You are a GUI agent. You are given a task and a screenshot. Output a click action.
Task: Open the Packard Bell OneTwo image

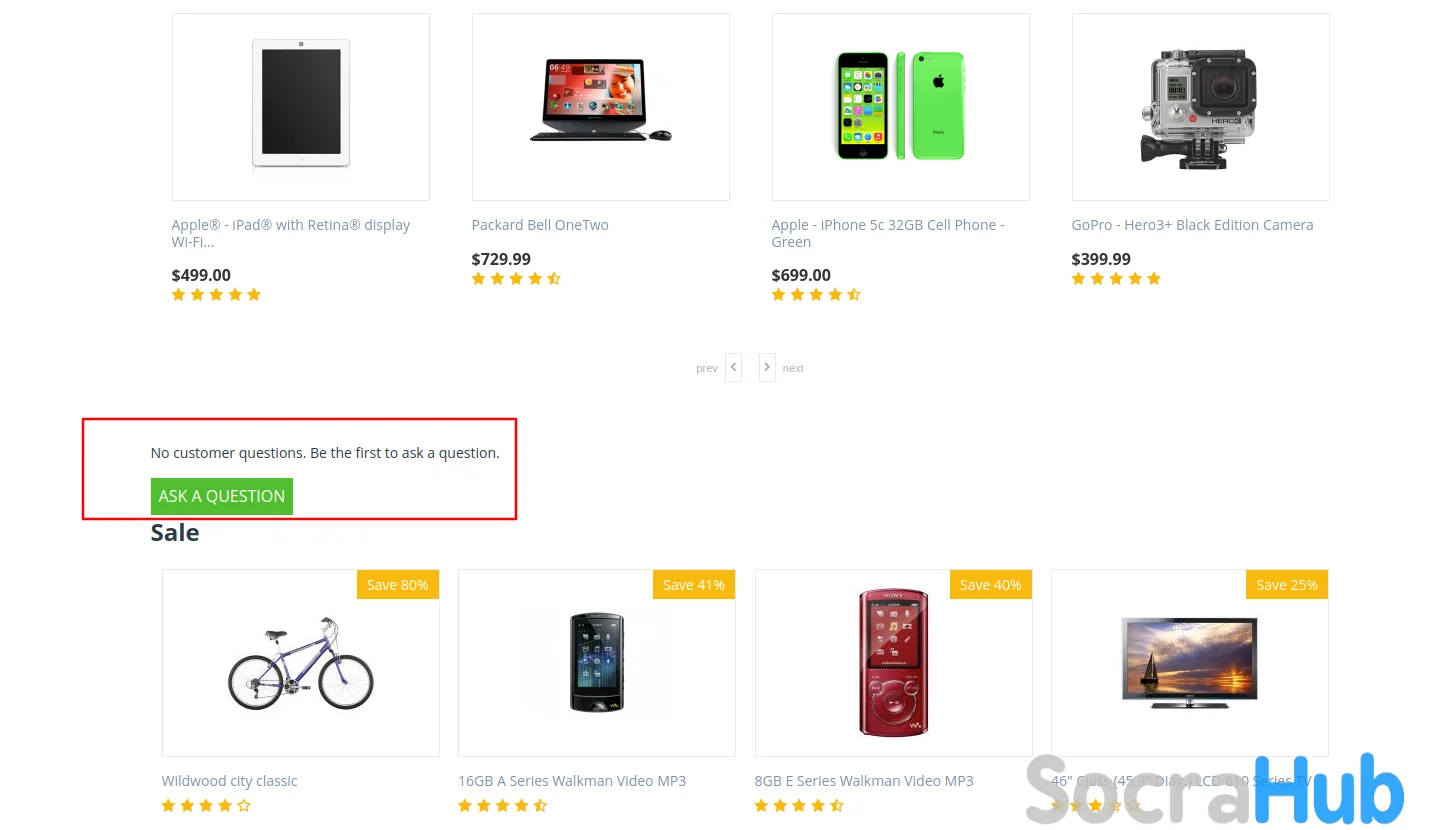[600, 103]
